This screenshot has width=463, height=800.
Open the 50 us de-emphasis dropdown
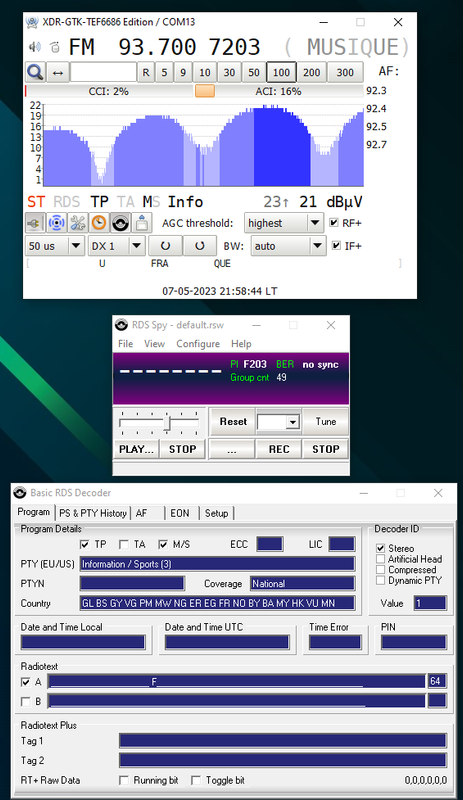pyautogui.click(x=55, y=246)
